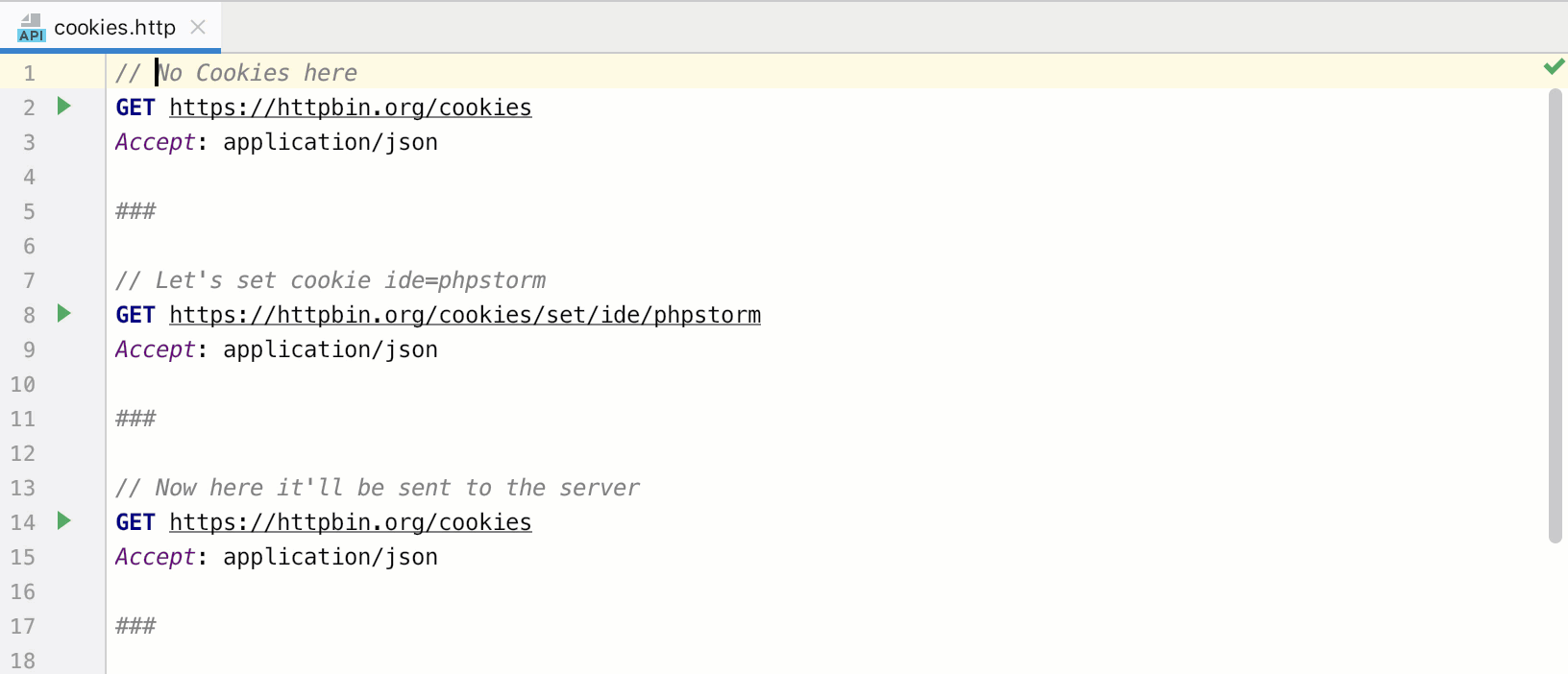
Task: Click the green run gutter icon on line 14
Action: (x=63, y=522)
